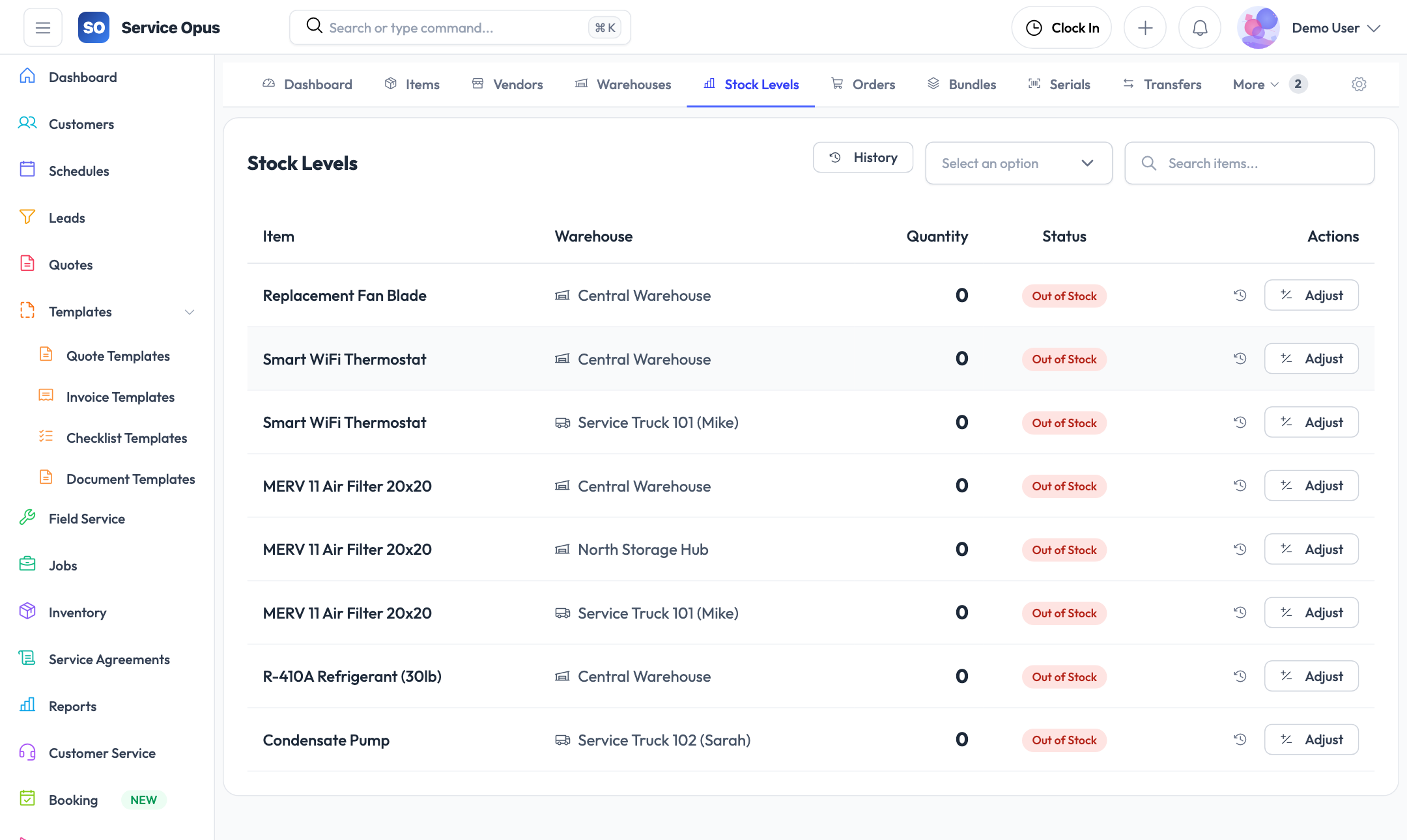Open the Select an option dropdown
The image size is (1407, 840).
coord(1018,163)
